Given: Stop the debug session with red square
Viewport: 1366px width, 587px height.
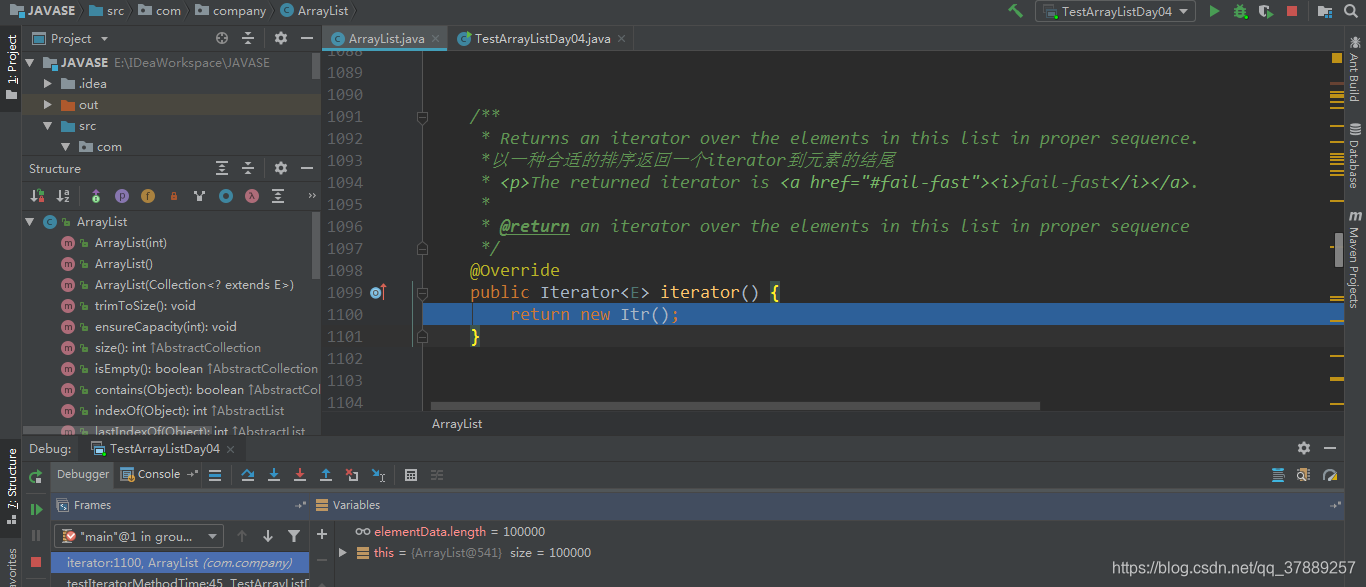Looking at the screenshot, I should click(36, 562).
